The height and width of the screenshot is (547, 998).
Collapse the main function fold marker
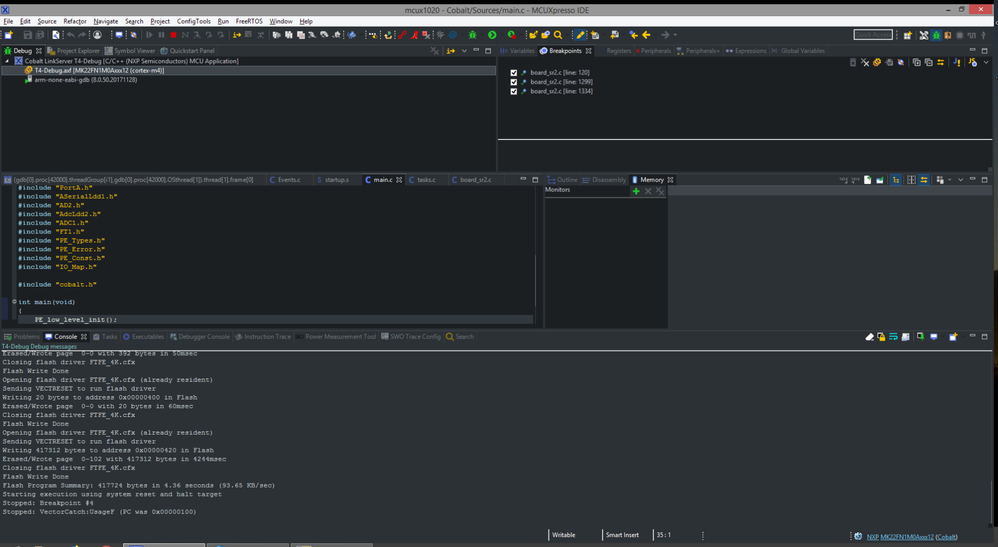click(x=14, y=302)
